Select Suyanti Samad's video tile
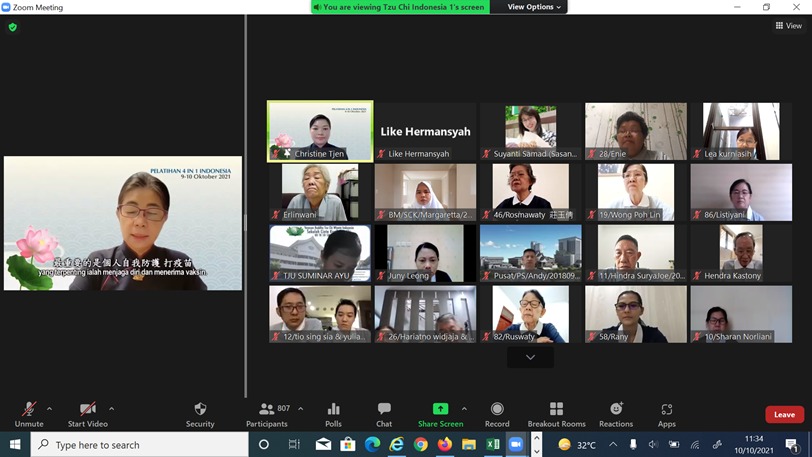 (x=531, y=131)
